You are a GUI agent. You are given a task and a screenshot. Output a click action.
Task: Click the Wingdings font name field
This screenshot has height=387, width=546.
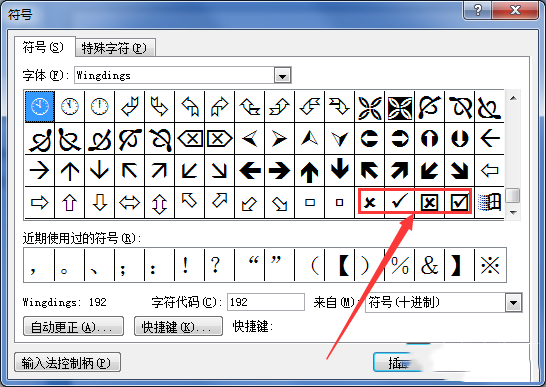click(x=174, y=75)
